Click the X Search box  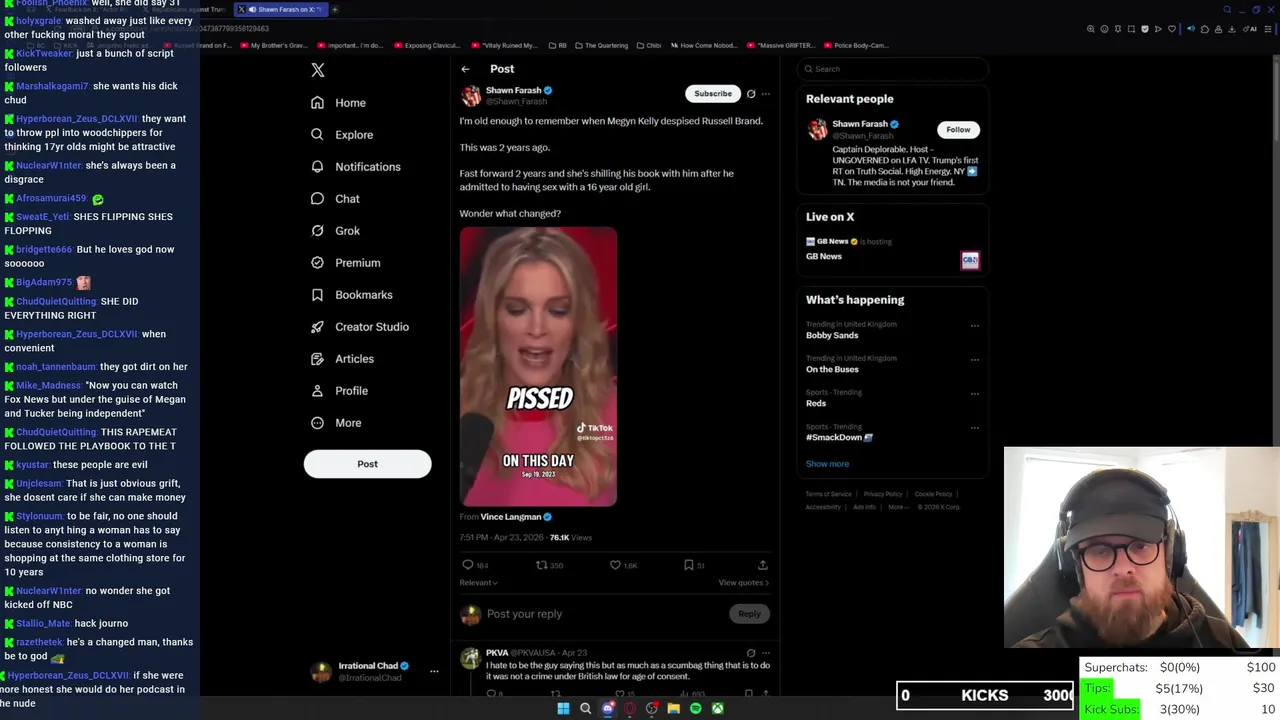click(x=893, y=69)
